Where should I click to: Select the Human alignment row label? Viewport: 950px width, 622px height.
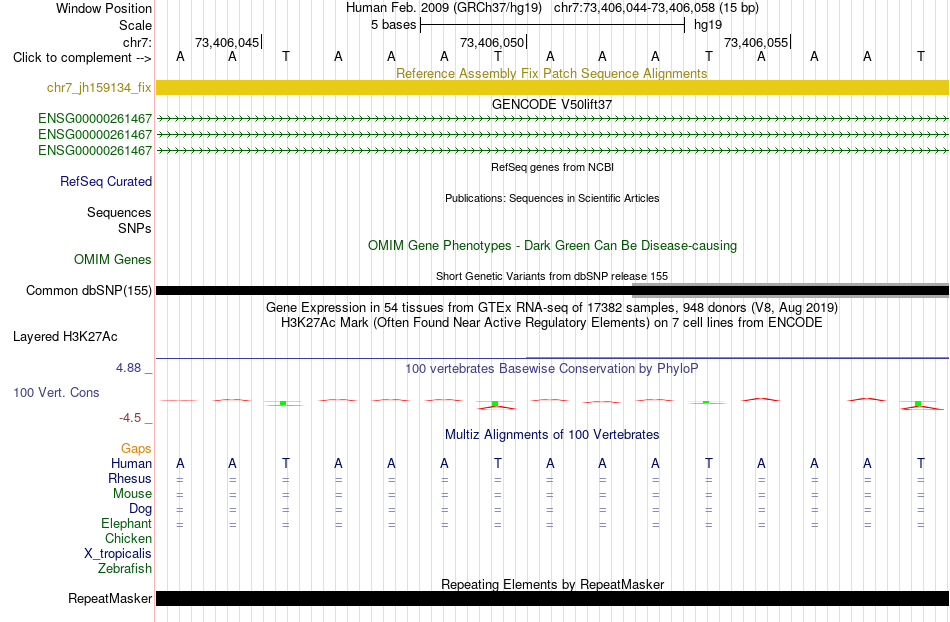pyautogui.click(x=131, y=464)
